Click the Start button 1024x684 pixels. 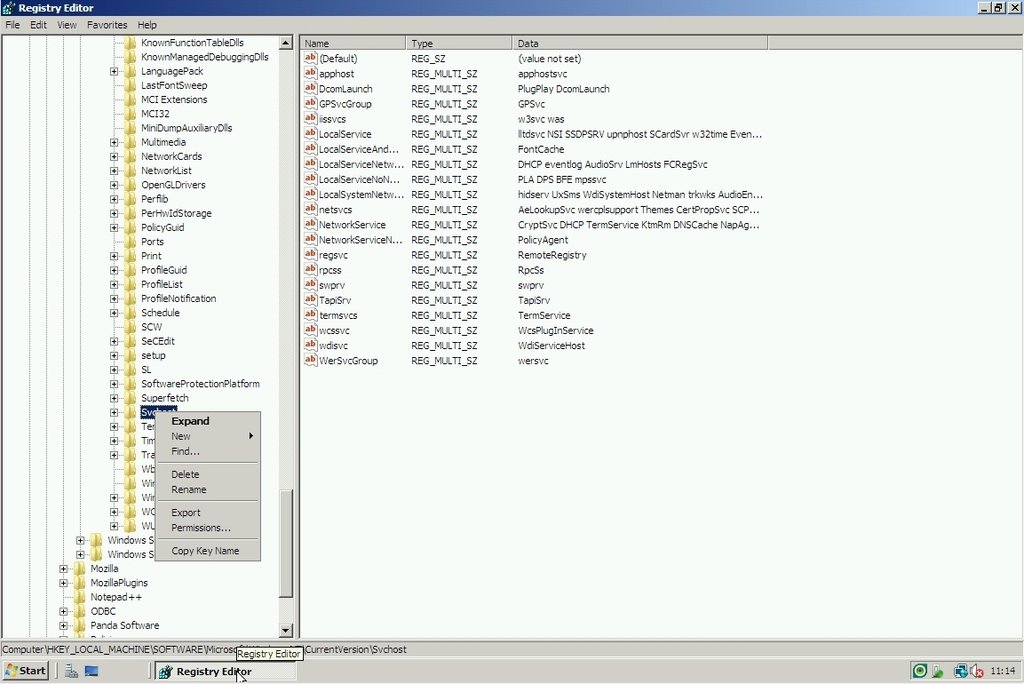[x=26, y=671]
